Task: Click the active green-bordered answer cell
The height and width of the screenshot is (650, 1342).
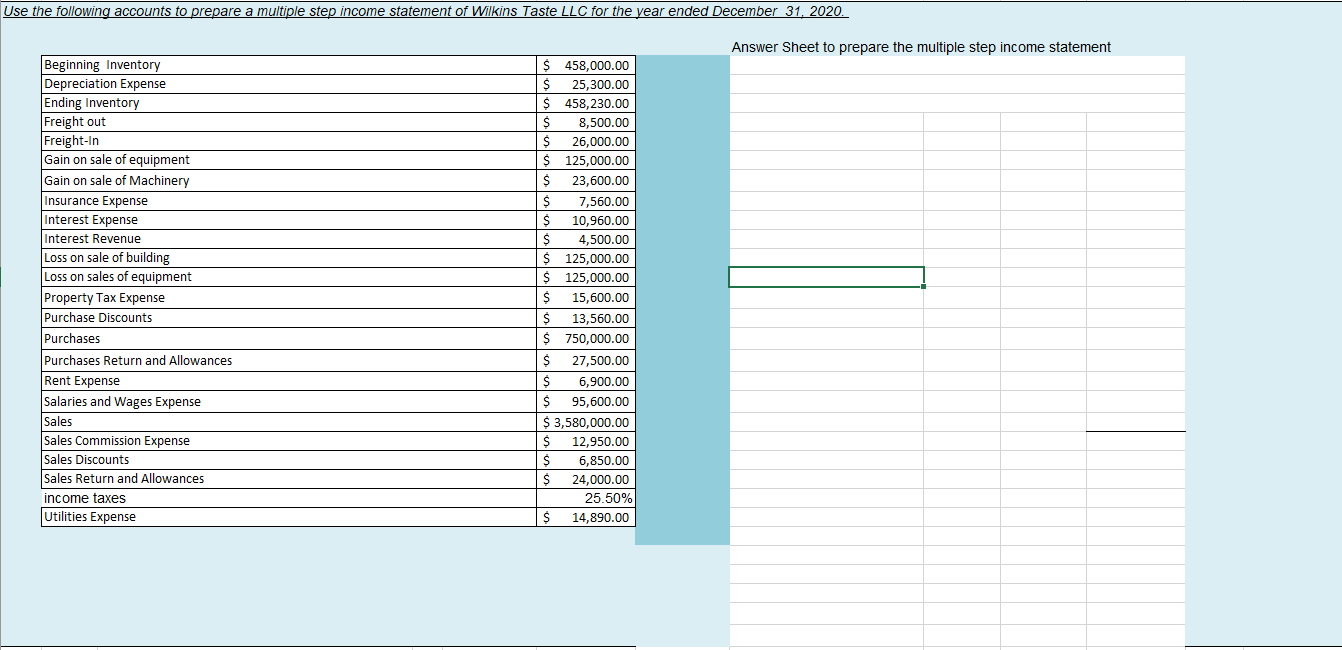Action: [826, 277]
